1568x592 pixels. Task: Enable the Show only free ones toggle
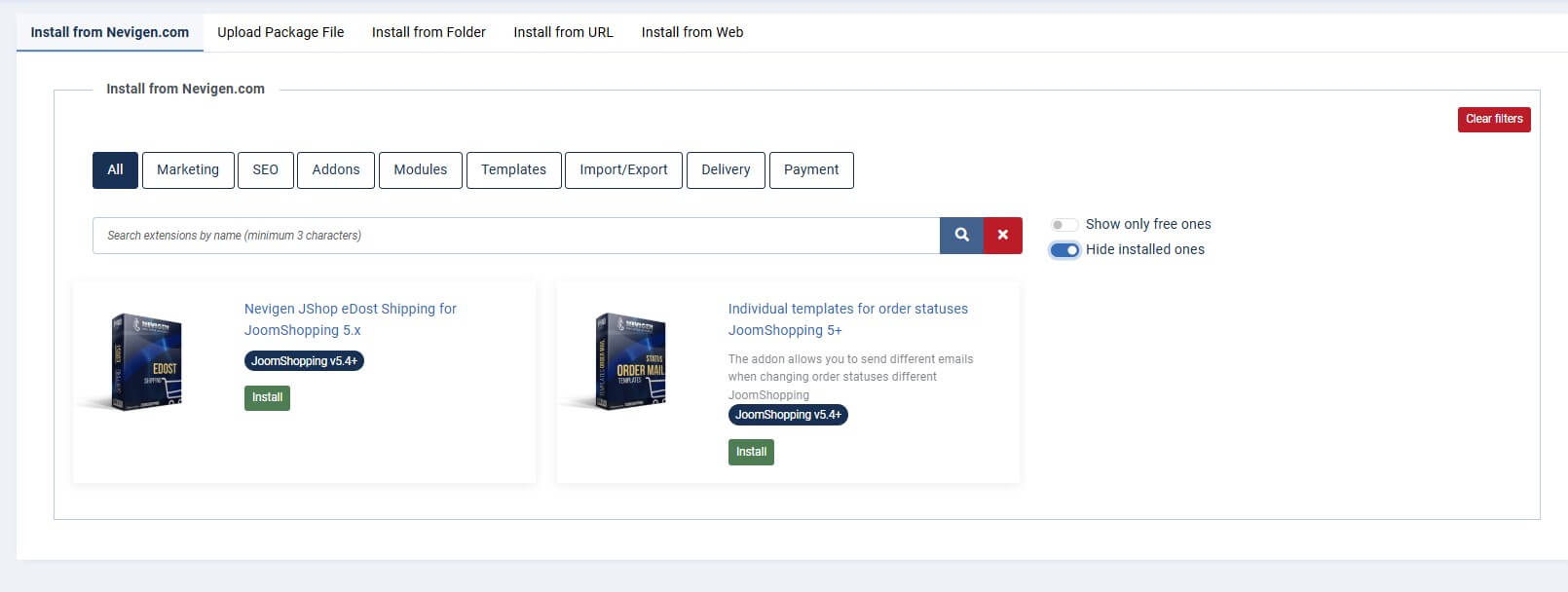point(1064,225)
